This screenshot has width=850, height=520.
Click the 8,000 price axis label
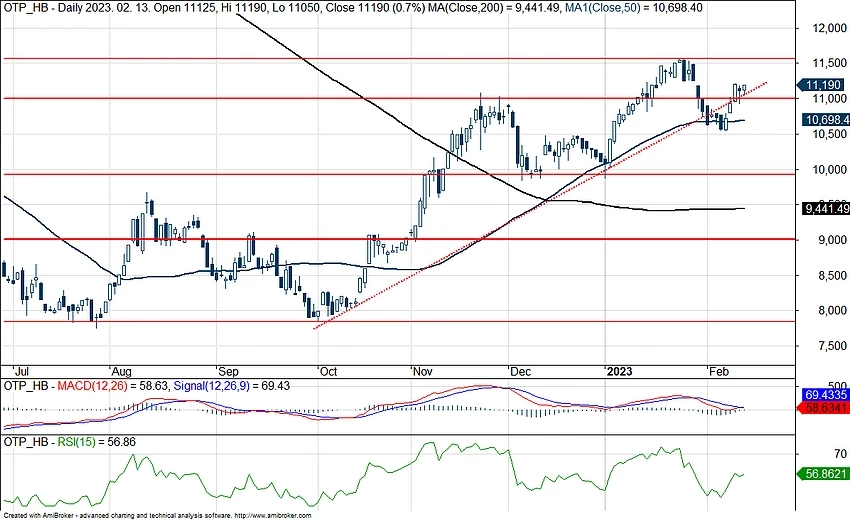tap(832, 311)
